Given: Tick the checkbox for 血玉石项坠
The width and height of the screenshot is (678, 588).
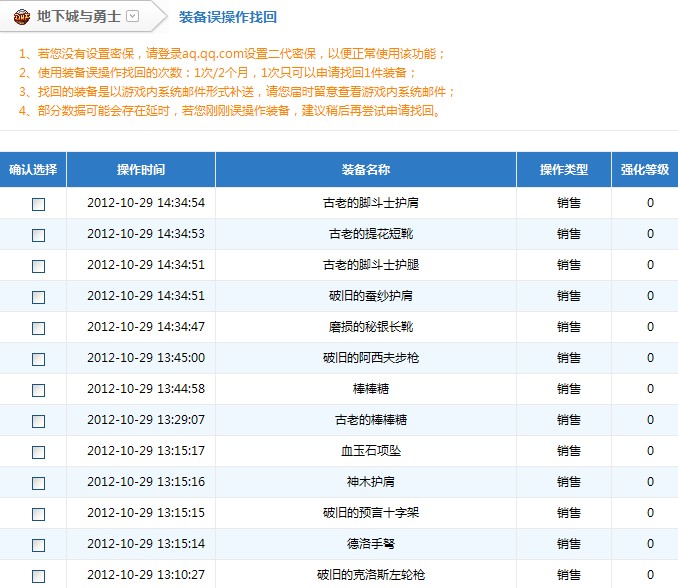Looking at the screenshot, I should pyautogui.click(x=38, y=452).
